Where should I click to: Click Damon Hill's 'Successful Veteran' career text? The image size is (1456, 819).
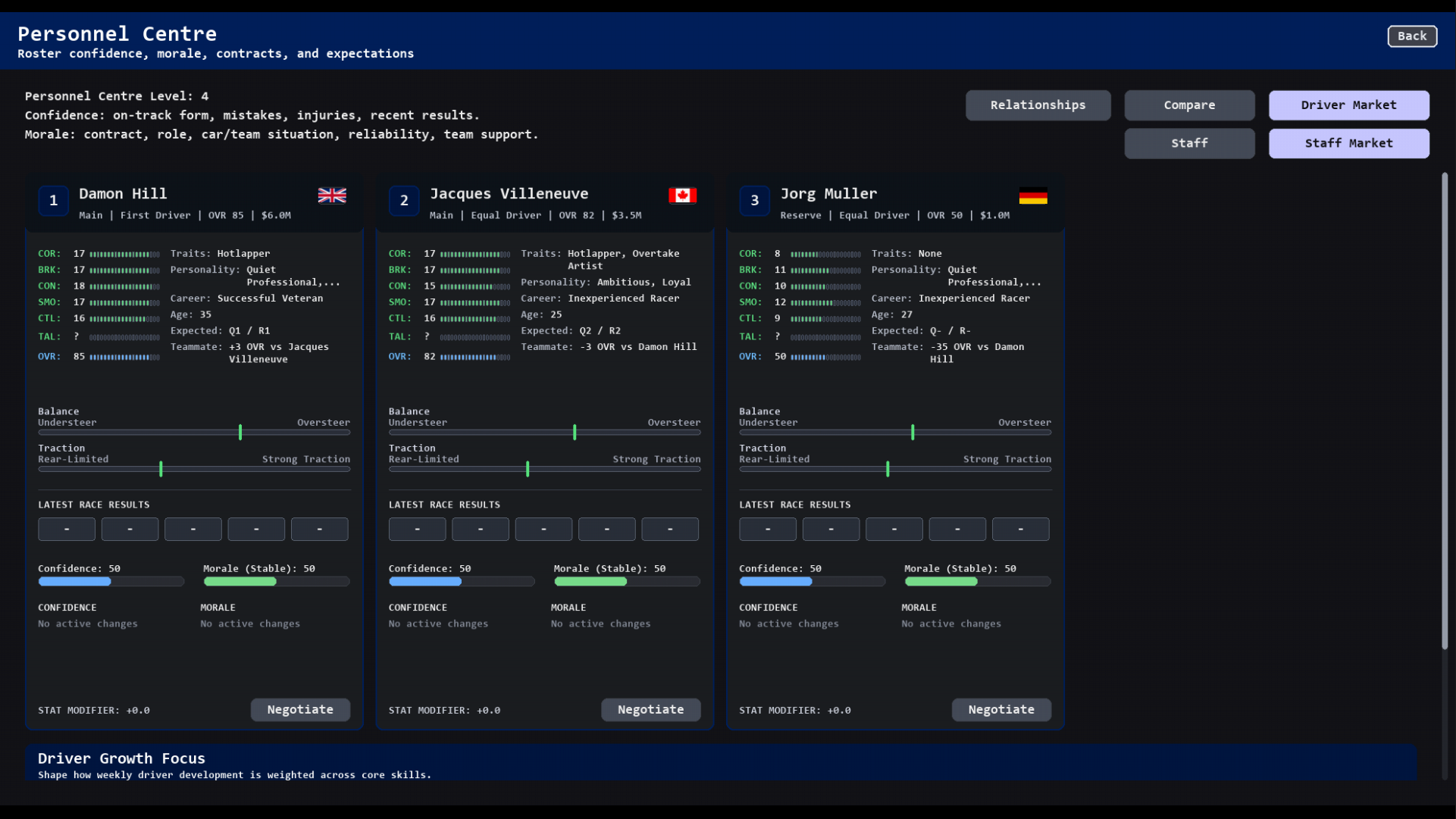[270, 299]
